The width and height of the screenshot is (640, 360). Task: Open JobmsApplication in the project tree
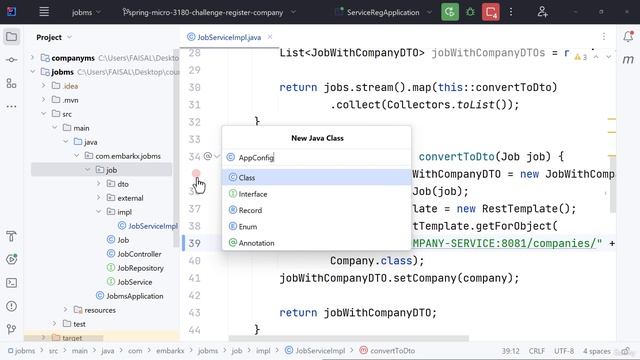[x=129, y=296]
